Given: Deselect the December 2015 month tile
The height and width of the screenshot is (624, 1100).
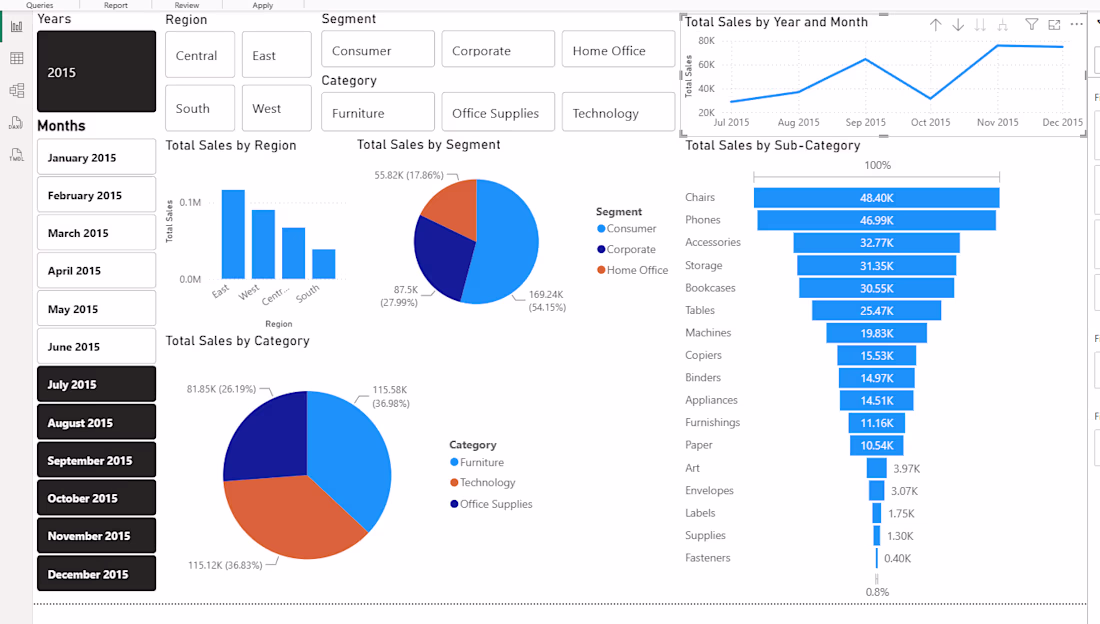Looking at the screenshot, I should [x=97, y=573].
